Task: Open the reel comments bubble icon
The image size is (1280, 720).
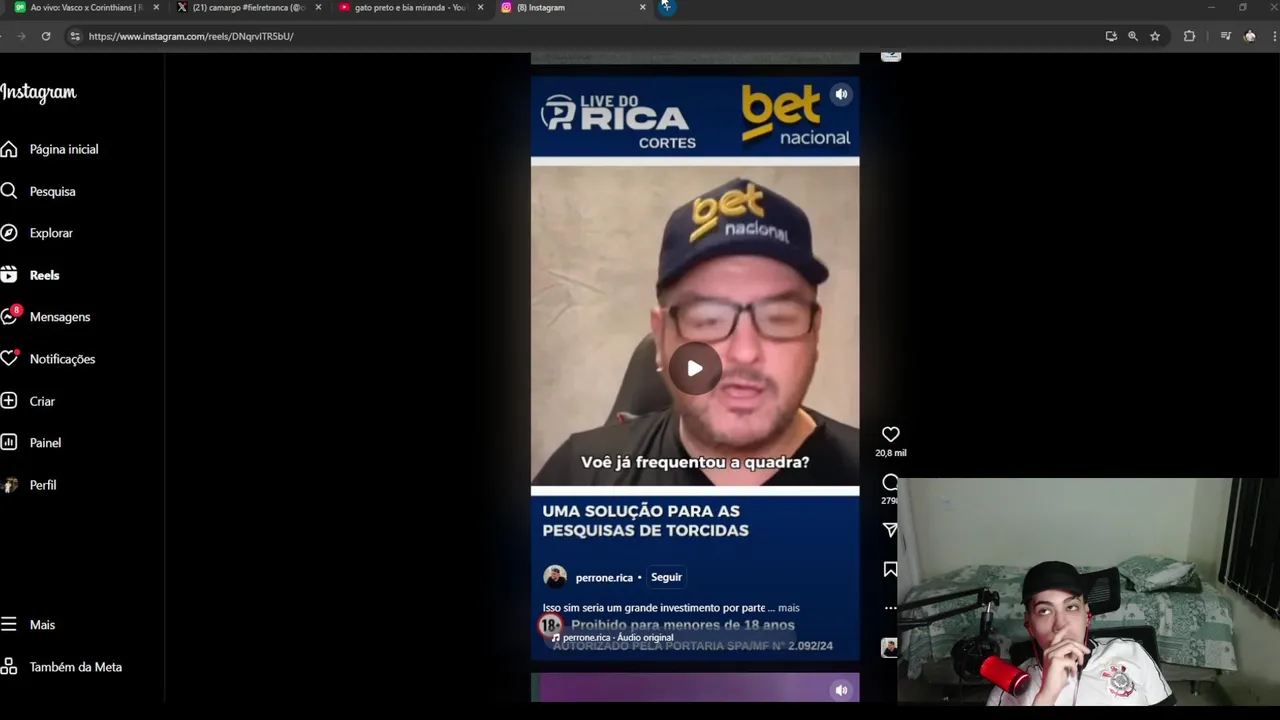Action: click(890, 482)
